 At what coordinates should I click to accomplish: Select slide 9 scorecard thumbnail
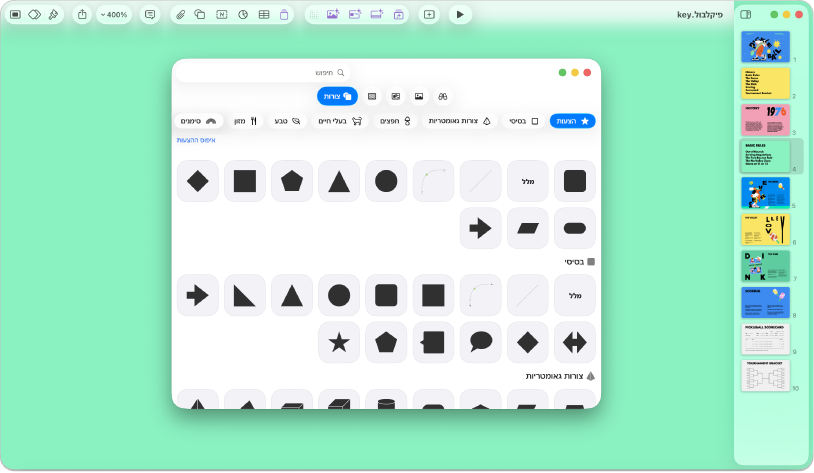(x=765, y=339)
